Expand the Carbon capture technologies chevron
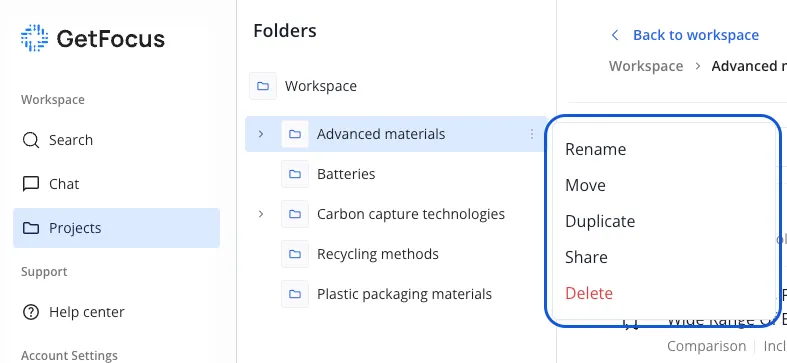This screenshot has height=363, width=787. [x=260, y=214]
